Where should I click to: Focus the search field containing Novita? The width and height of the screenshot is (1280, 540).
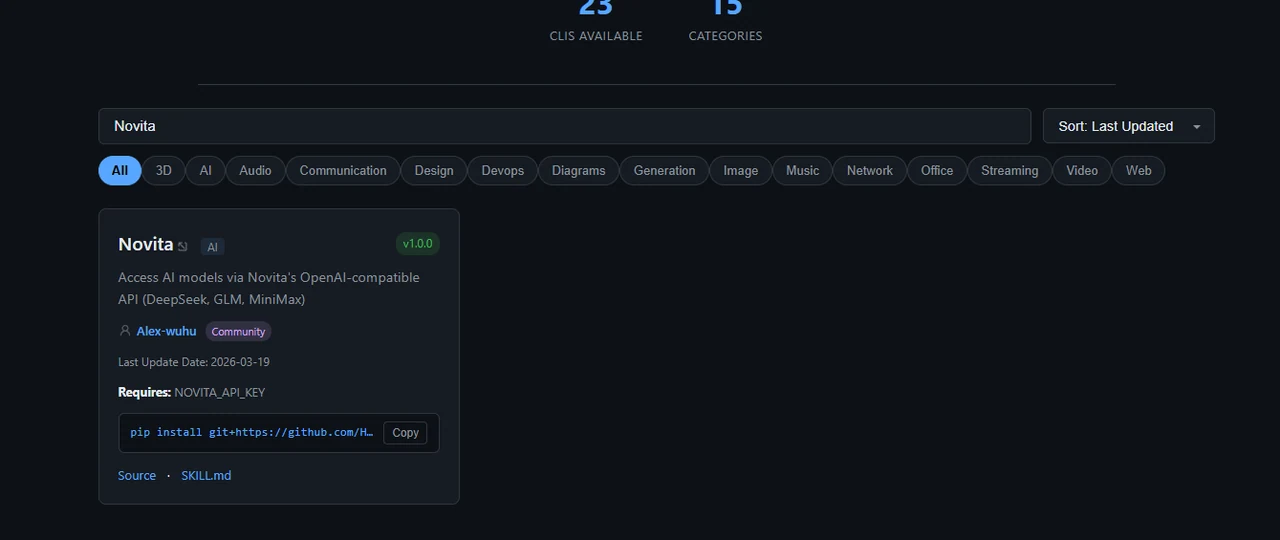point(564,126)
